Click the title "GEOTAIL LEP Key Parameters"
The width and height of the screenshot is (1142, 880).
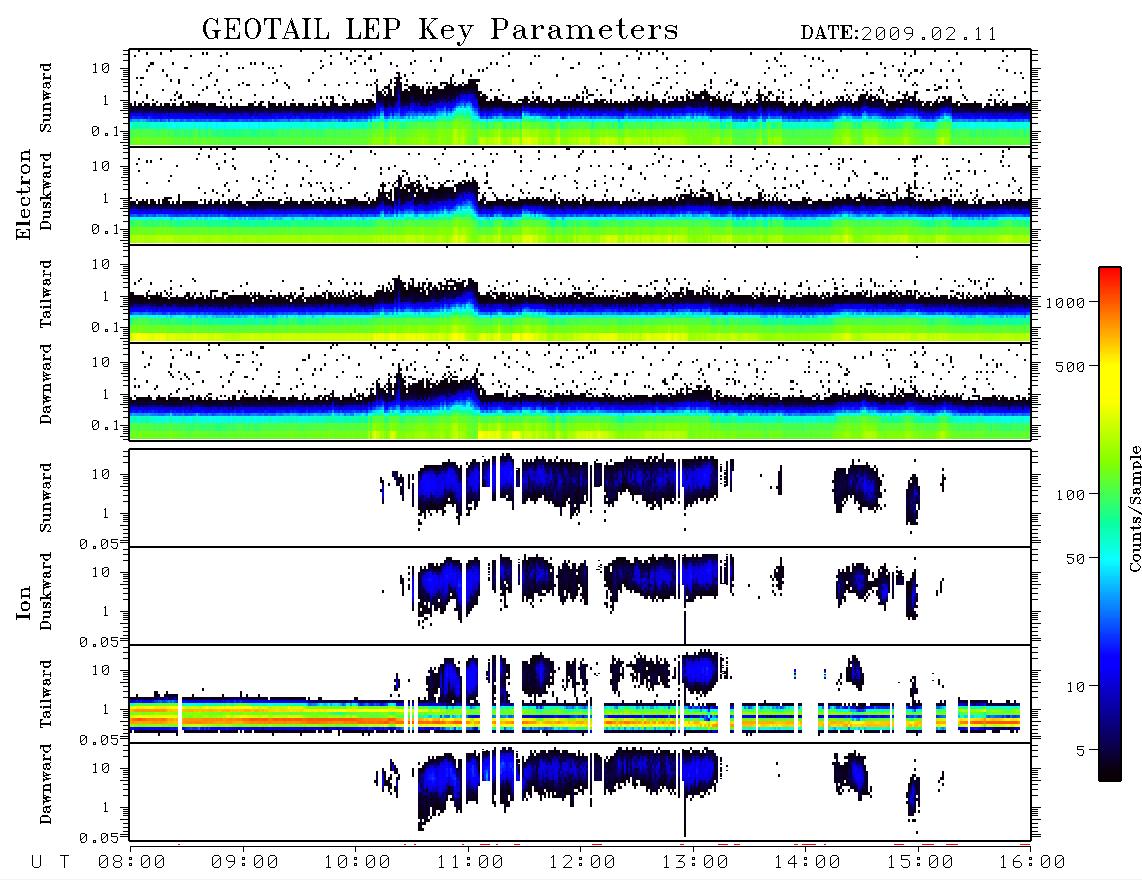pyautogui.click(x=440, y=30)
